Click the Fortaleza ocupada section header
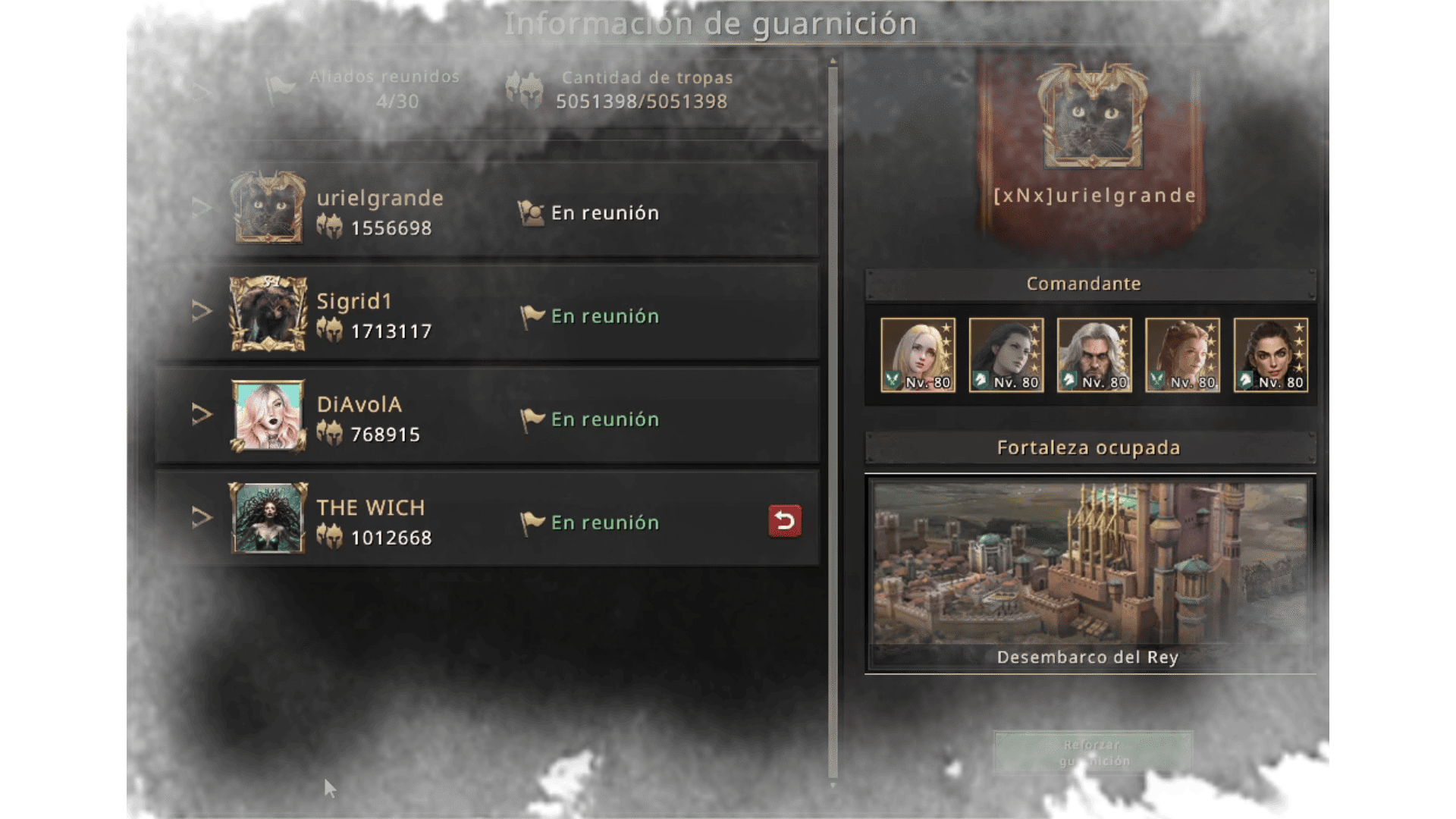Screen dimensions: 1456x819 (1090, 447)
